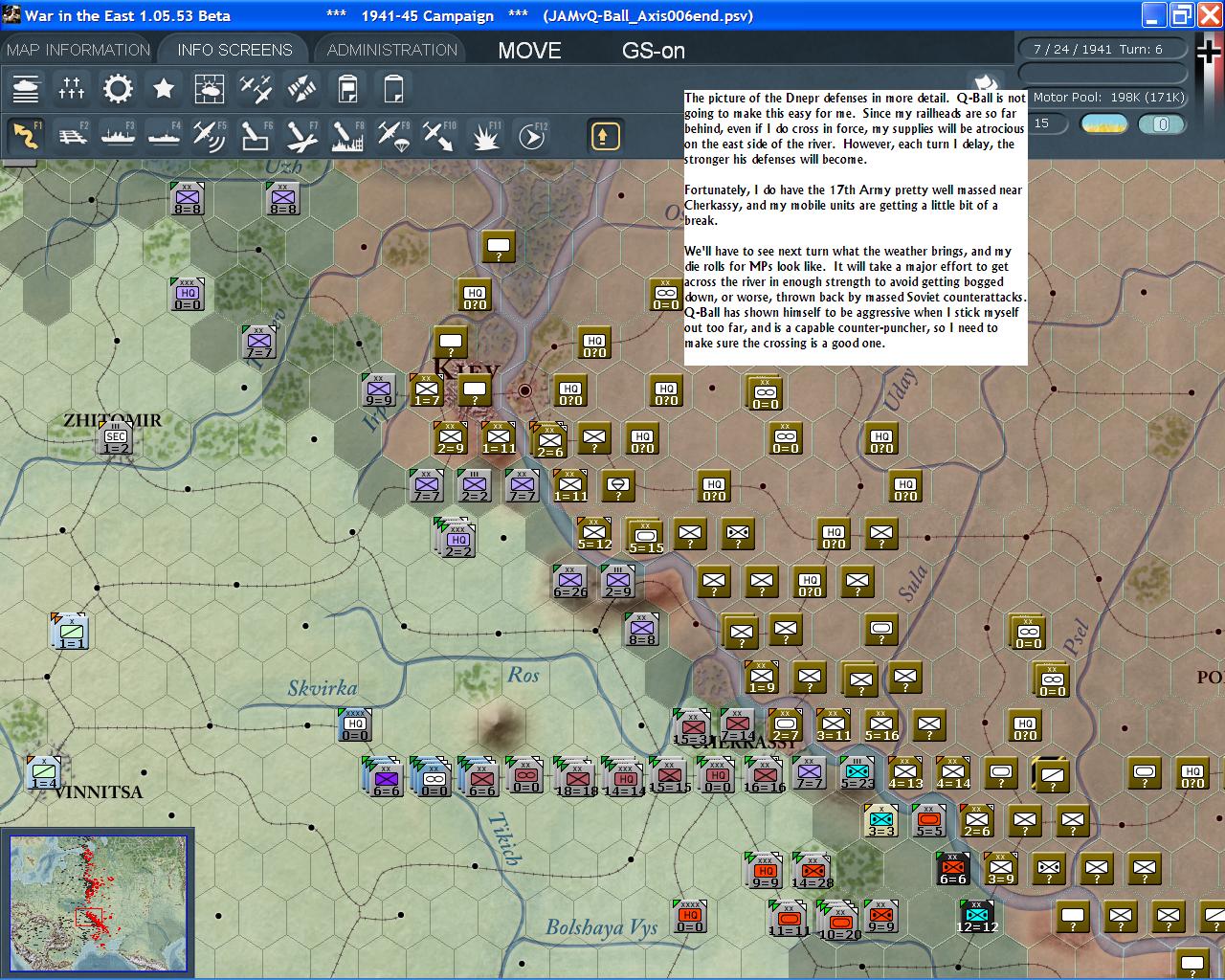Screen dimensions: 1225x980
Task: Click the Kiev city marker
Action: tap(524, 390)
